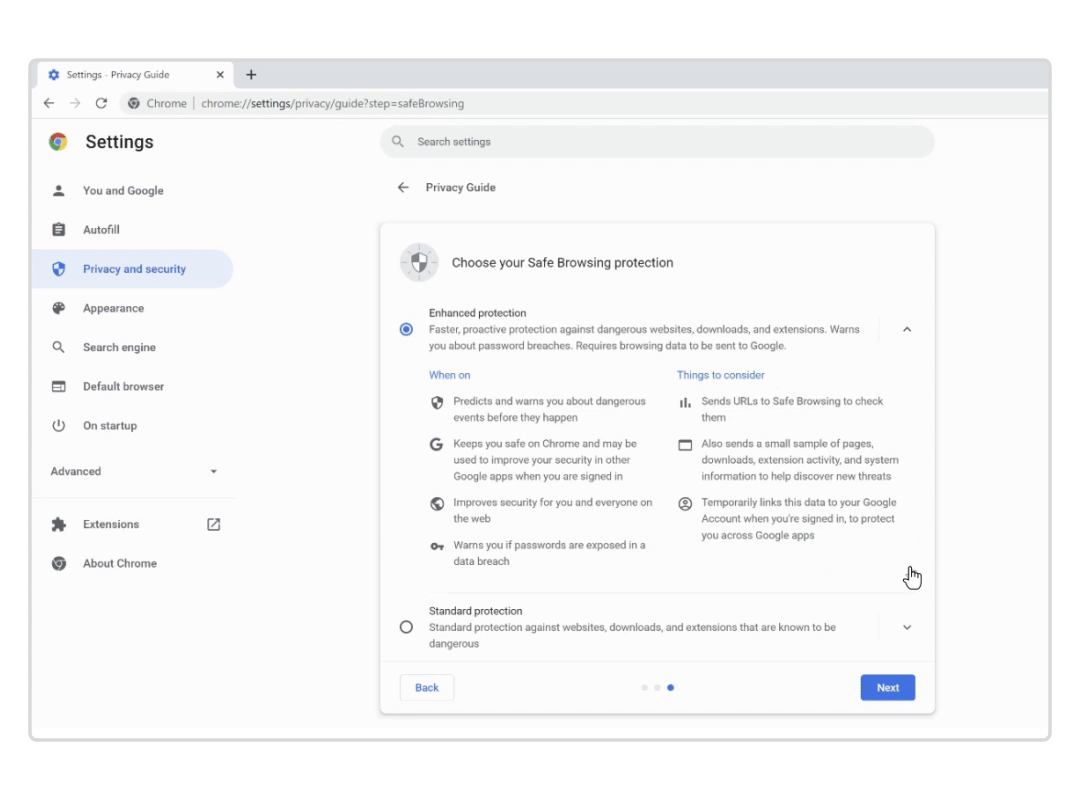Click the last step progress dot
Image resolution: width=1080 pixels, height=800 pixels.
[x=670, y=687]
